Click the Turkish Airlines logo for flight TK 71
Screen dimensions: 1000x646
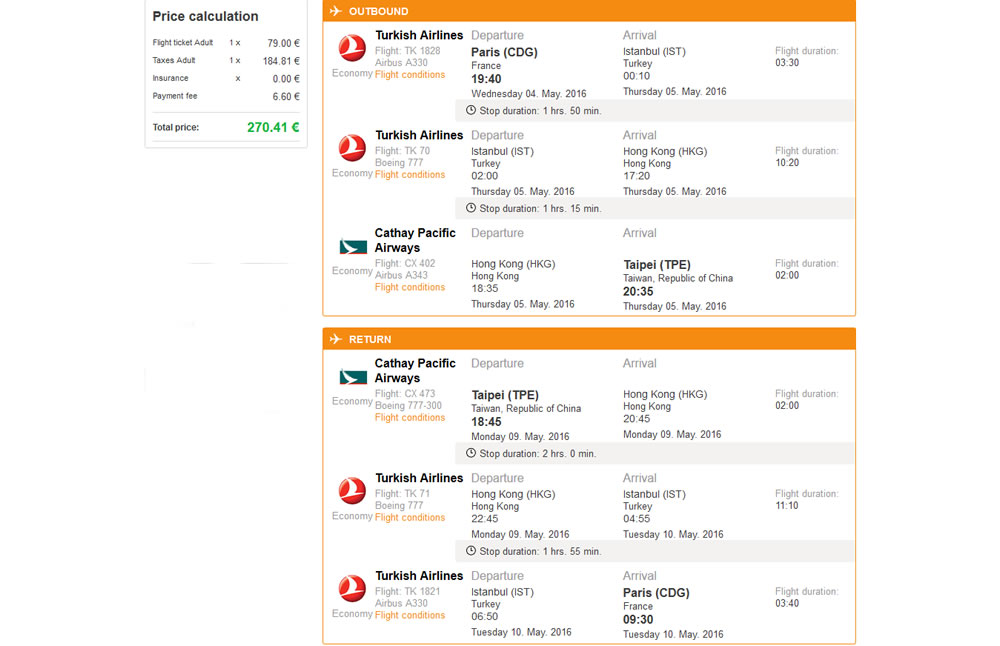(352, 491)
